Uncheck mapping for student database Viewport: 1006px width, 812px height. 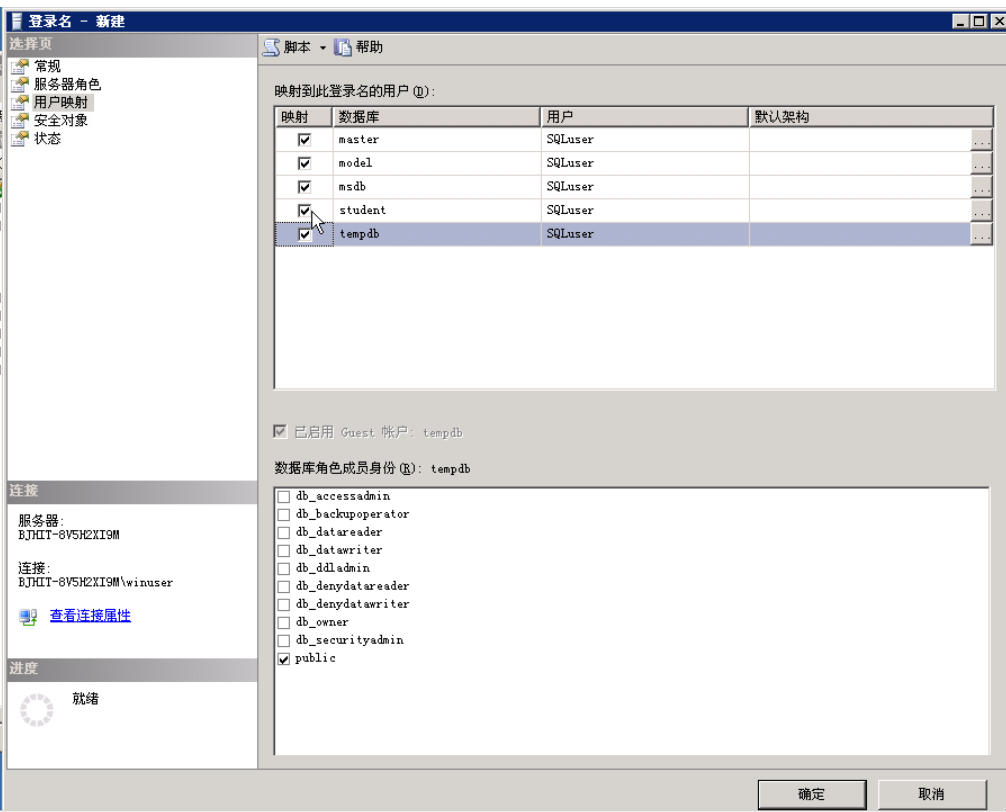click(x=304, y=210)
